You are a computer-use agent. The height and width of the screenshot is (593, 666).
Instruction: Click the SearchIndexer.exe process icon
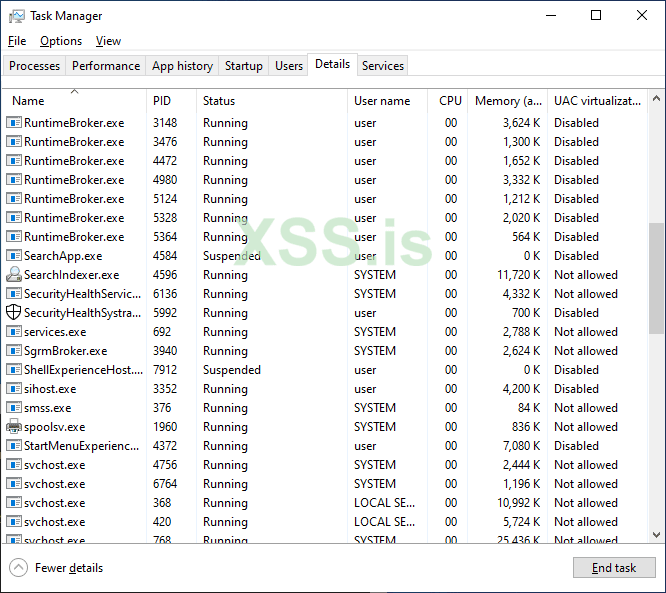click(14, 275)
